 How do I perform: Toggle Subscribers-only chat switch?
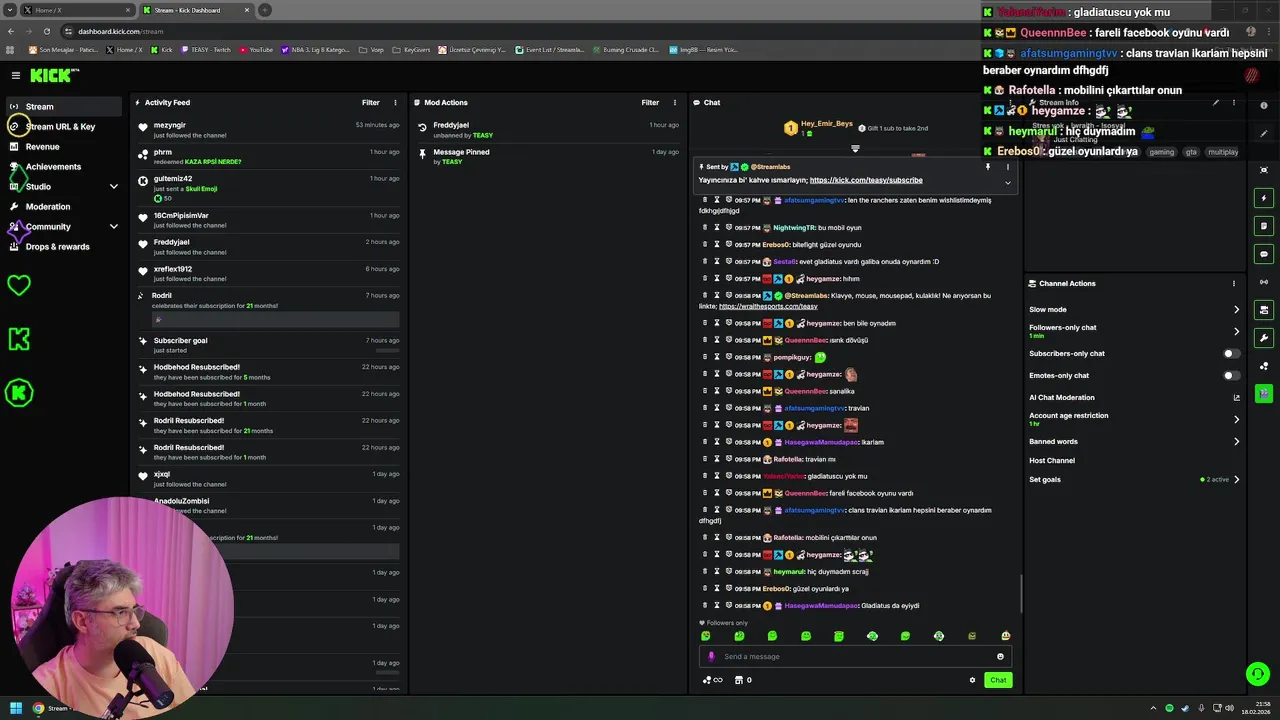pos(1232,353)
